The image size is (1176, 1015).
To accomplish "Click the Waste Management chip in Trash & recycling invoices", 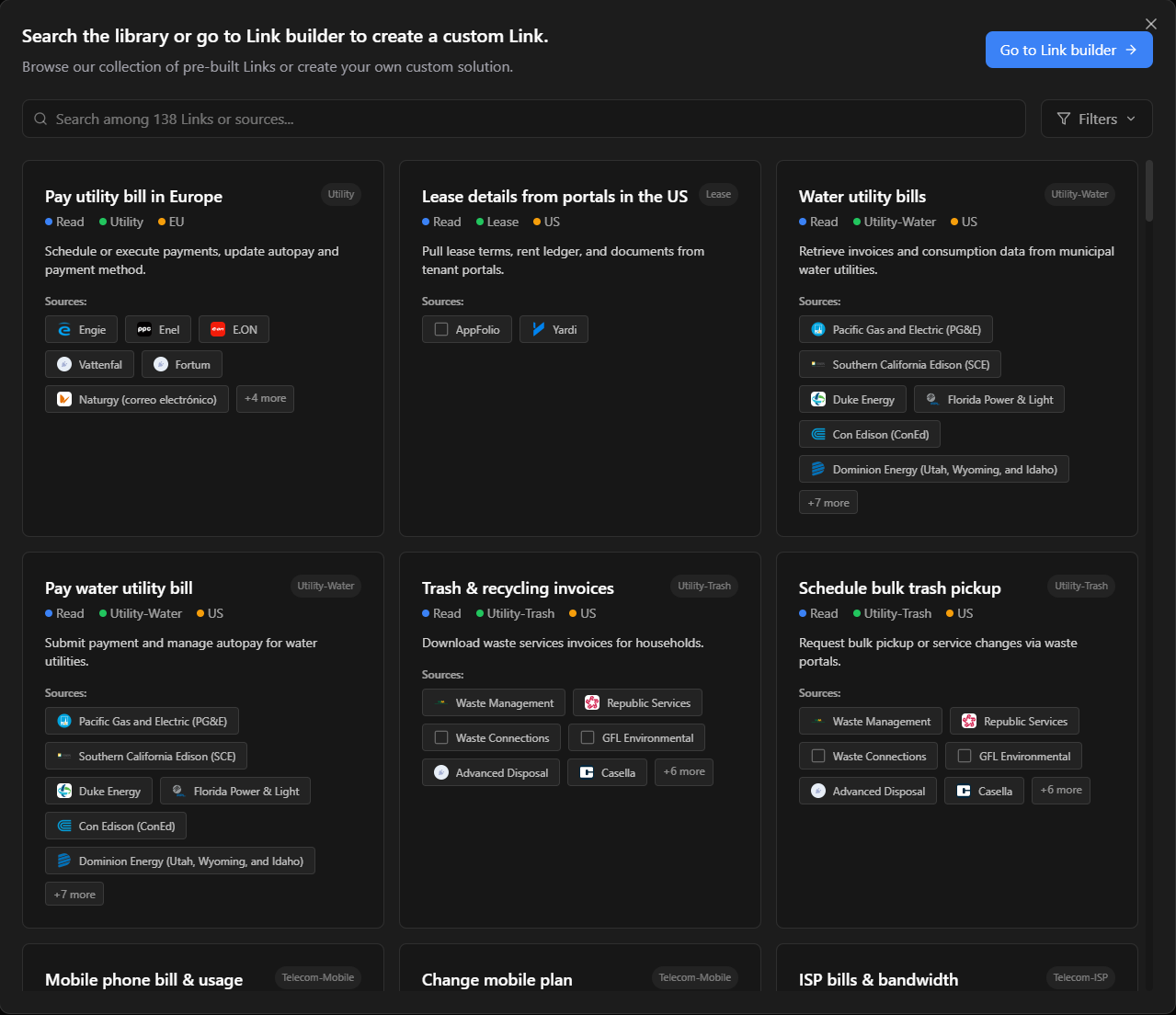I will (x=494, y=703).
